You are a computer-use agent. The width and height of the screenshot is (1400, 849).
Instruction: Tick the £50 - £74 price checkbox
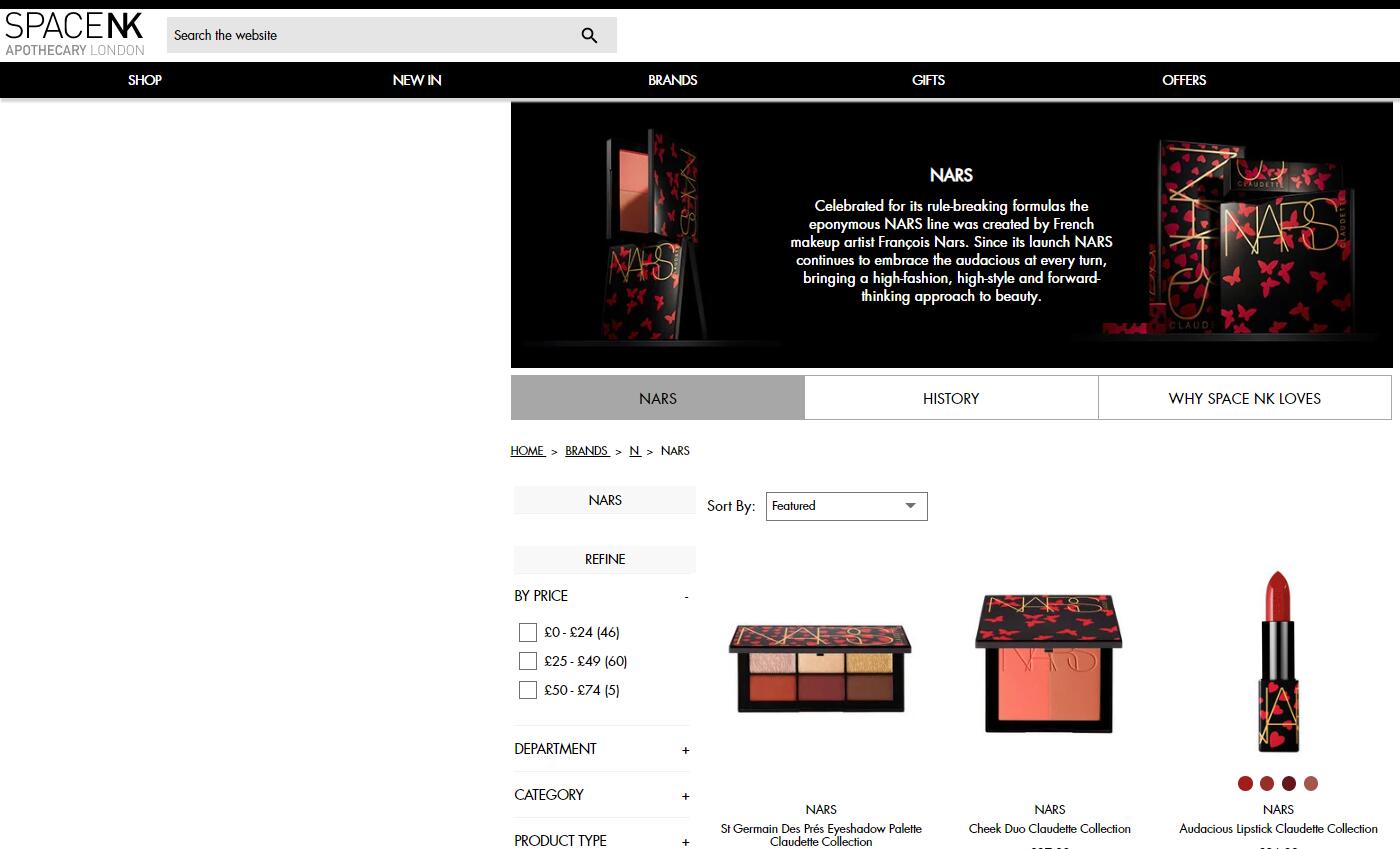pyautogui.click(x=528, y=690)
